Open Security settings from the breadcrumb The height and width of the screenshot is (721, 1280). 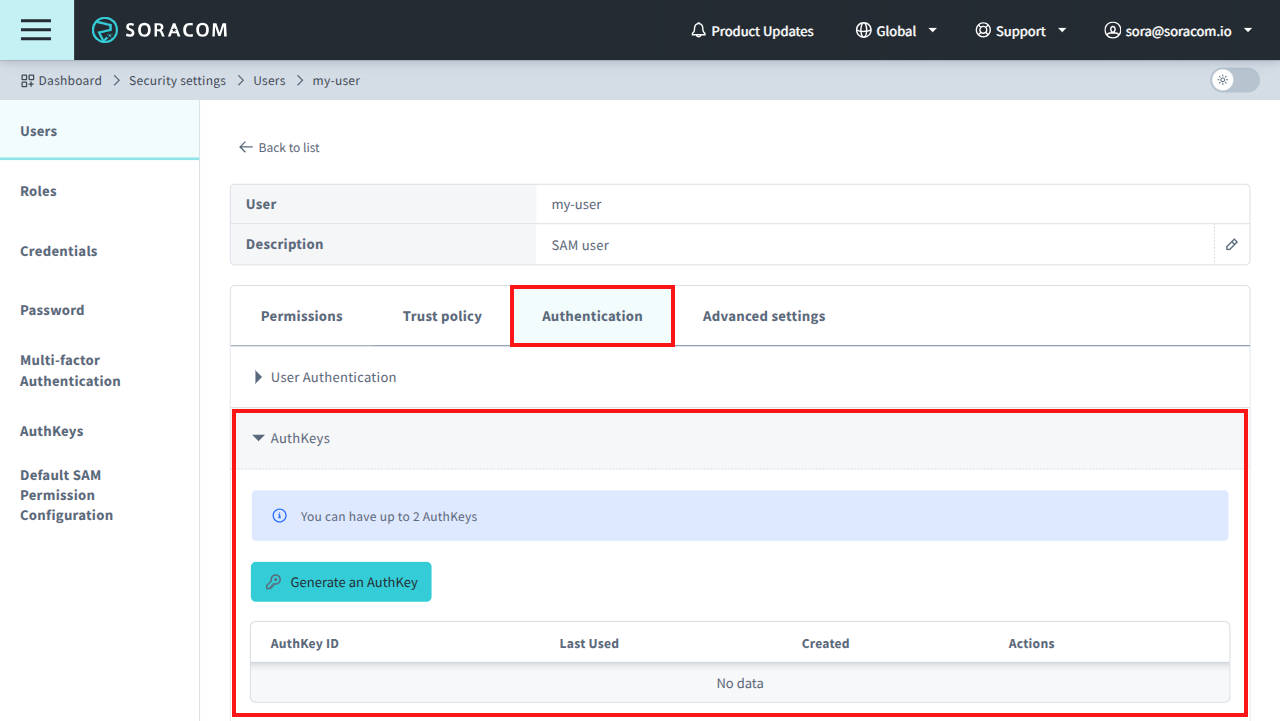[x=177, y=80]
